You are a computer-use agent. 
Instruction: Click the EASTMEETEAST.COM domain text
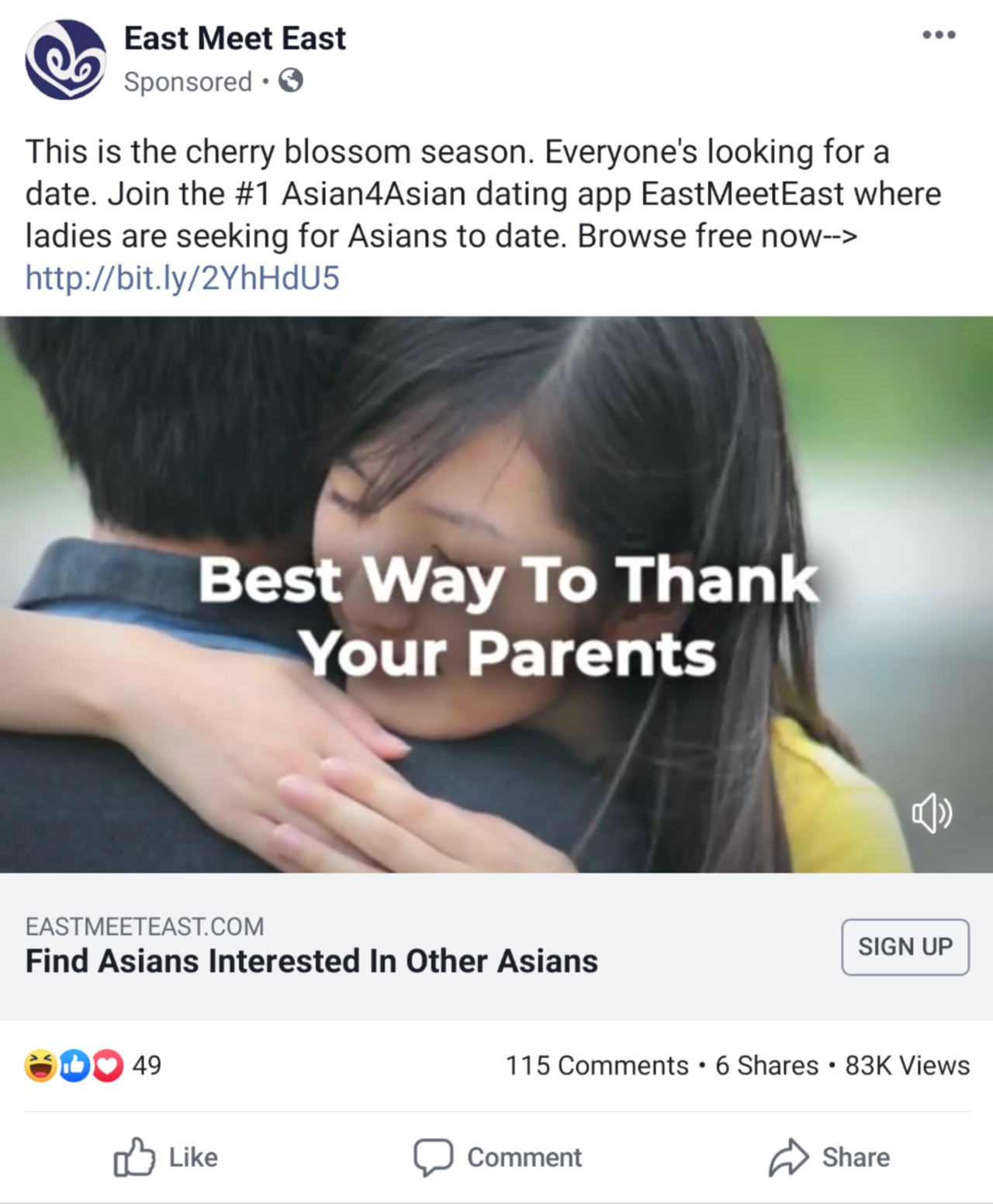[145, 926]
